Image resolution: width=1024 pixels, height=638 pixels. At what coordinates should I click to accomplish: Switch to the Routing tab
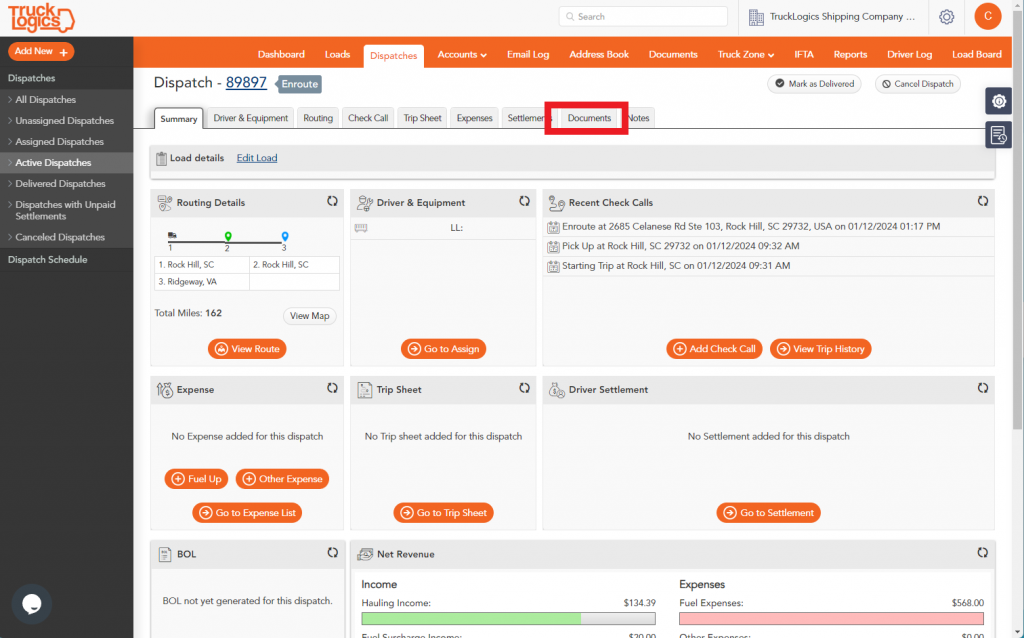click(x=318, y=118)
